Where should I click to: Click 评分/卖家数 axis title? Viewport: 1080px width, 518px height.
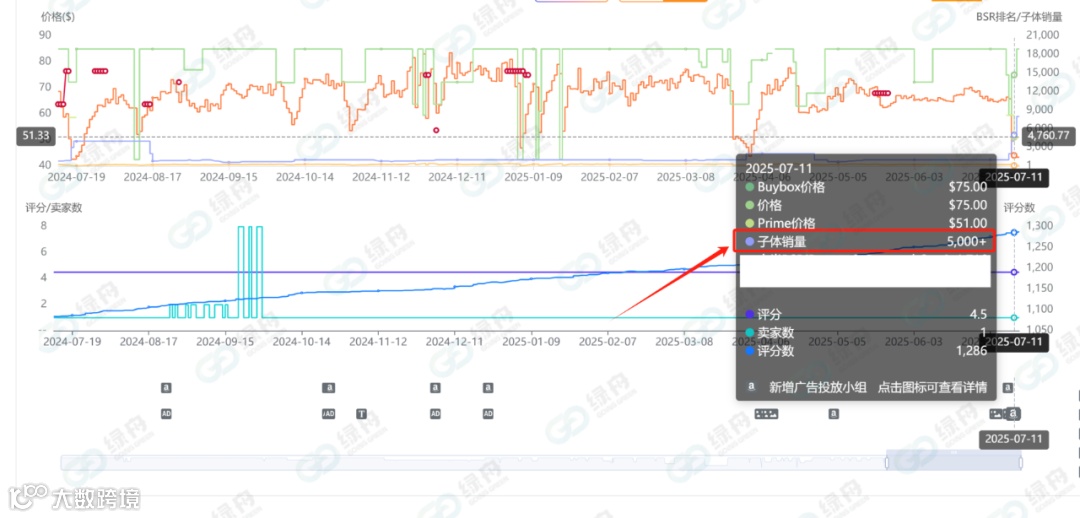54,208
